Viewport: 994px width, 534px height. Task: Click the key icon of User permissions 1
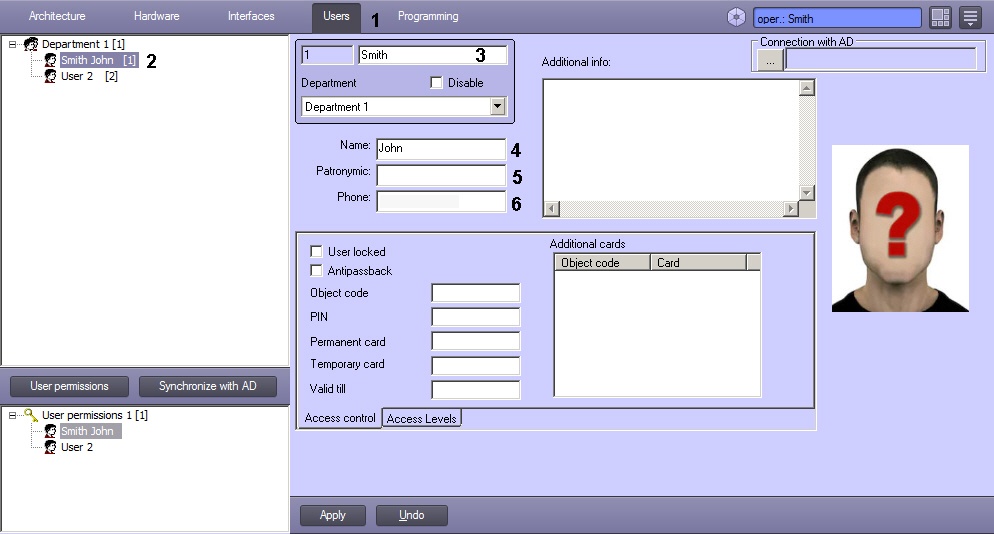pos(30,415)
